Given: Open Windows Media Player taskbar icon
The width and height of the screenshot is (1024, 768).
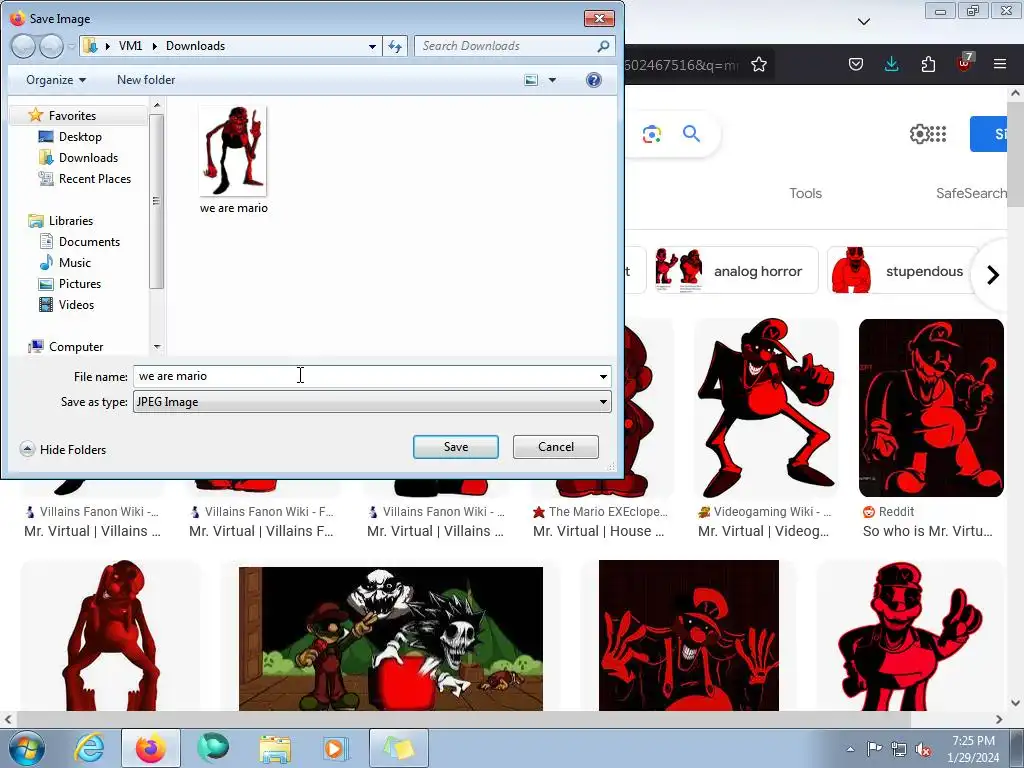Looking at the screenshot, I should (x=336, y=748).
